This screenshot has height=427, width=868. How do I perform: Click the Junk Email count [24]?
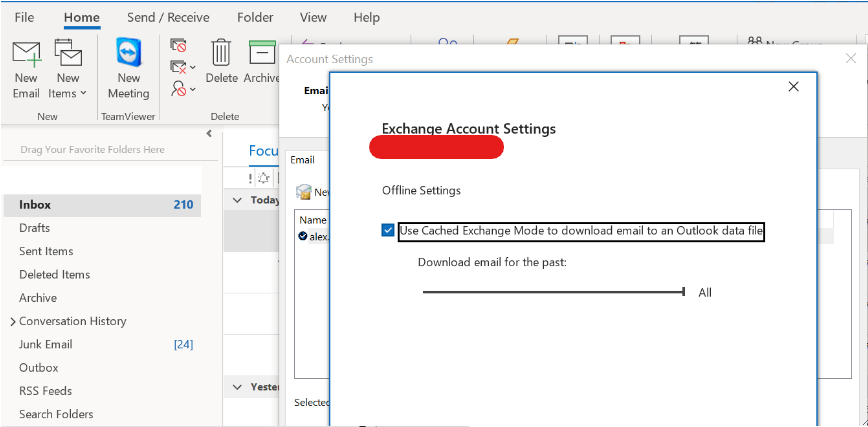coord(183,344)
